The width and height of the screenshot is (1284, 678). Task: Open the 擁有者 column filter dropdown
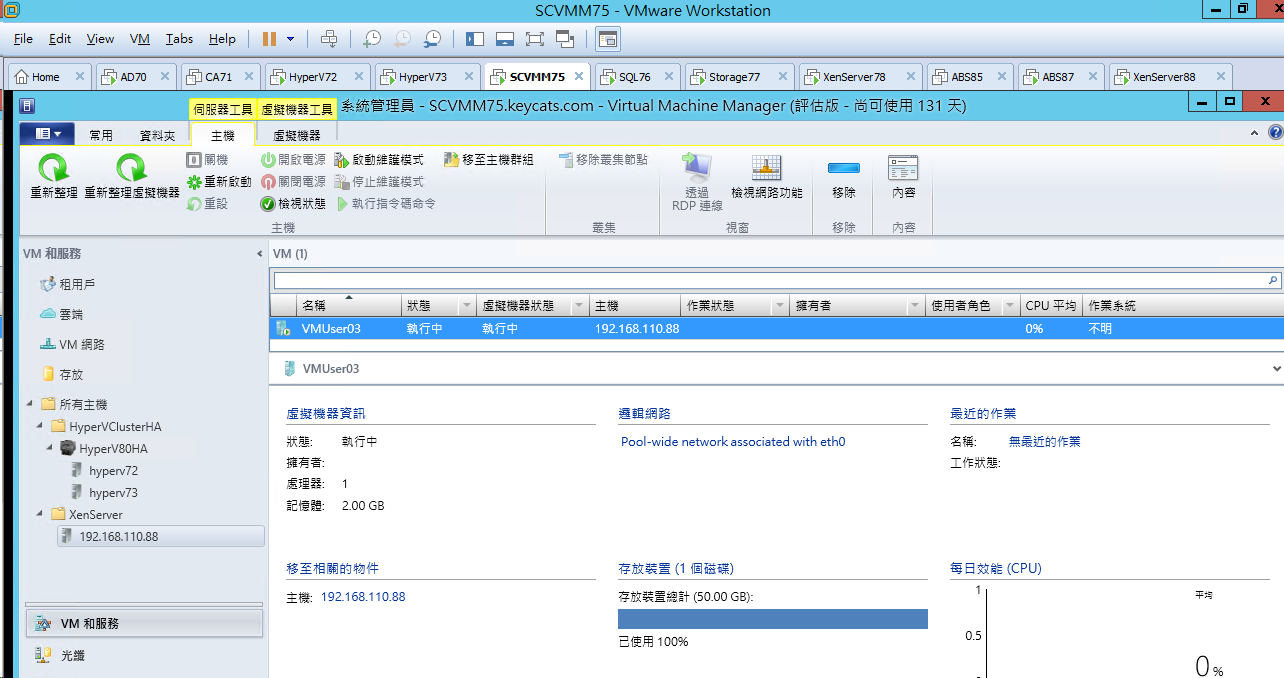915,306
